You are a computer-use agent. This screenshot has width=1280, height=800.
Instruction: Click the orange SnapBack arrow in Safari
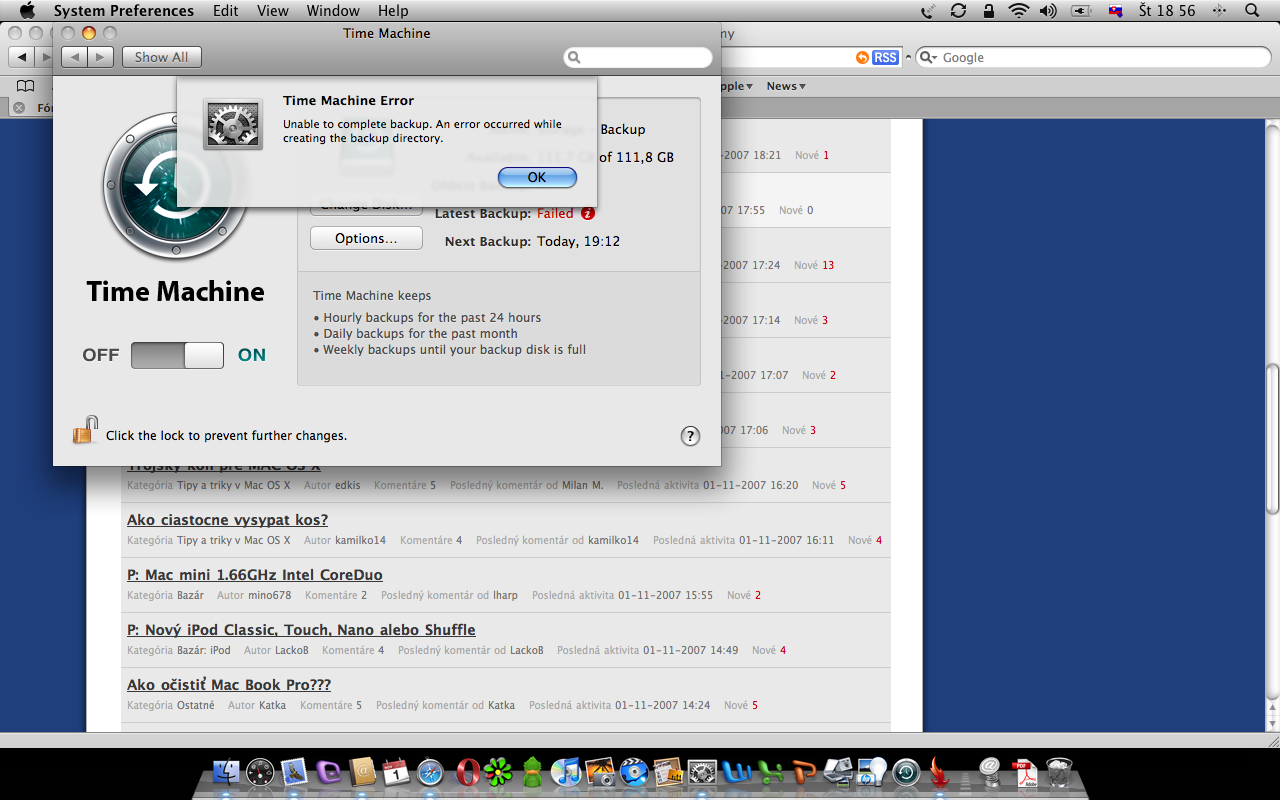(862, 57)
